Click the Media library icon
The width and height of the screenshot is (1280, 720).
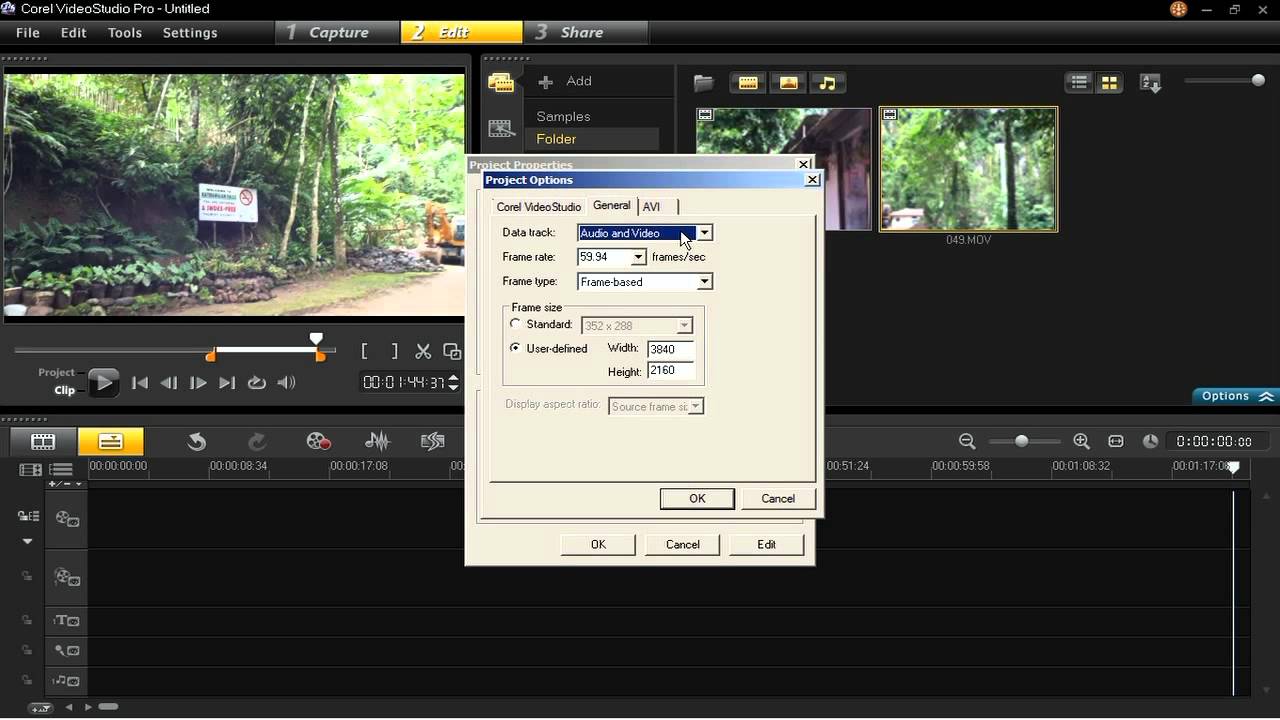coord(501,83)
